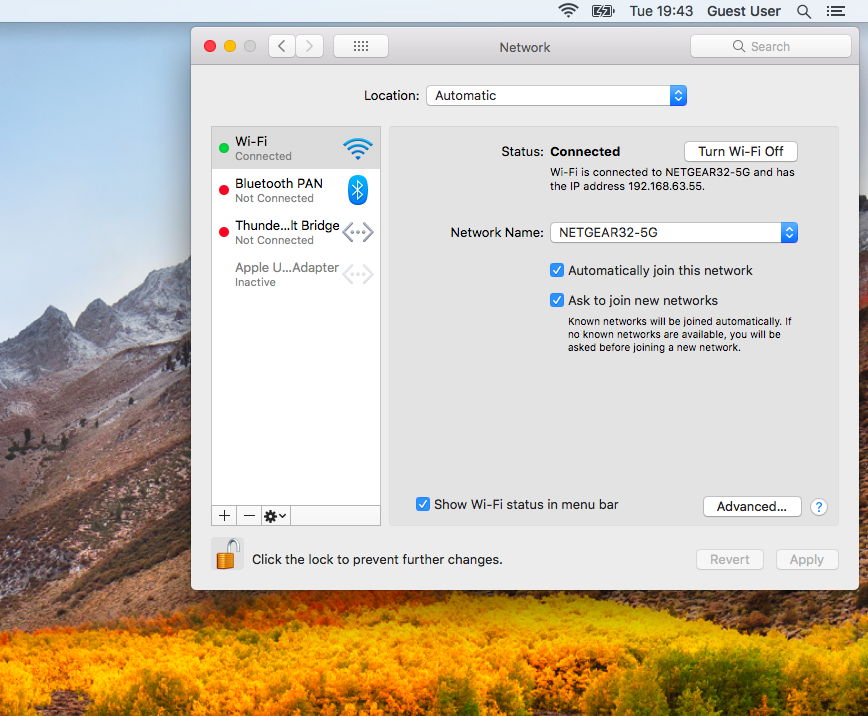The height and width of the screenshot is (716, 868).
Task: Click Wi-Fi status icon in menu bar
Action: pos(568,11)
